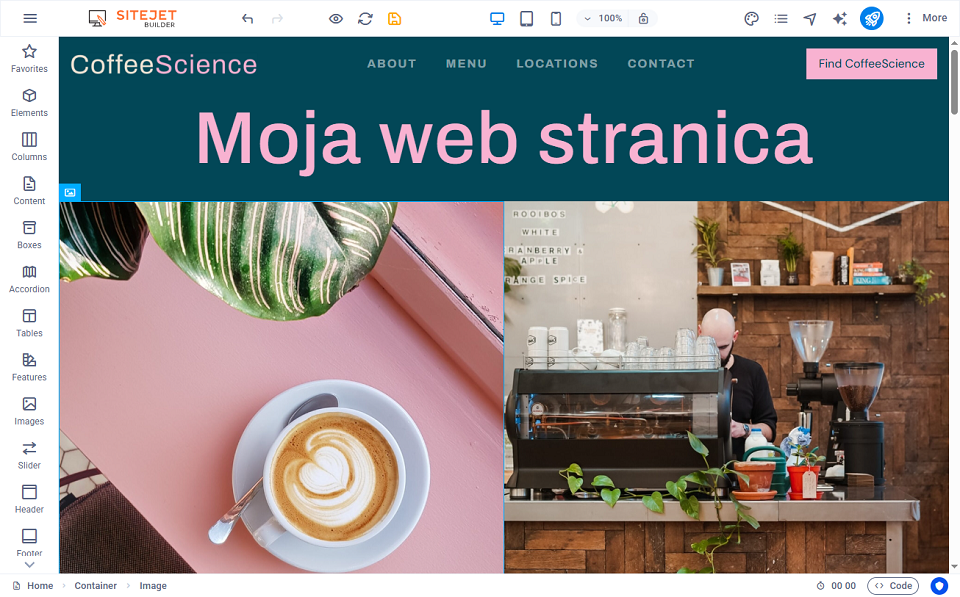Viewport: 960px width, 597px height.
Task: Publish site with rocket icon
Action: 872,18
